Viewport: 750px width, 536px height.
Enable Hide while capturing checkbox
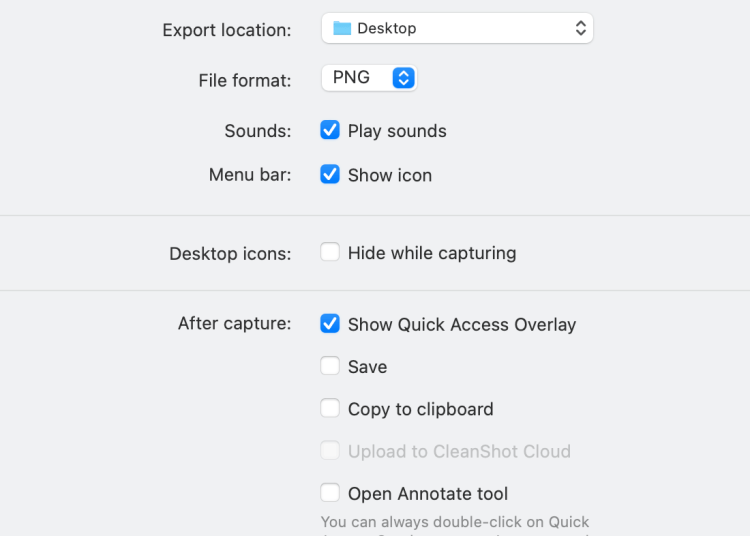330,252
